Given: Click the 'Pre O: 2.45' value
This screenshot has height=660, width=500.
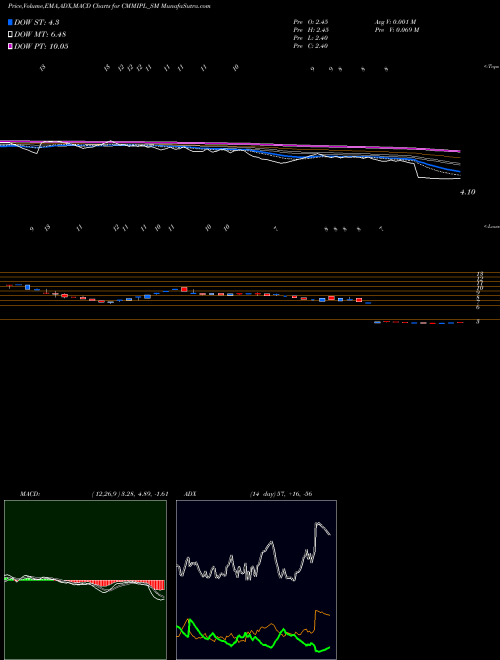Looking at the screenshot, I should 311,21.
